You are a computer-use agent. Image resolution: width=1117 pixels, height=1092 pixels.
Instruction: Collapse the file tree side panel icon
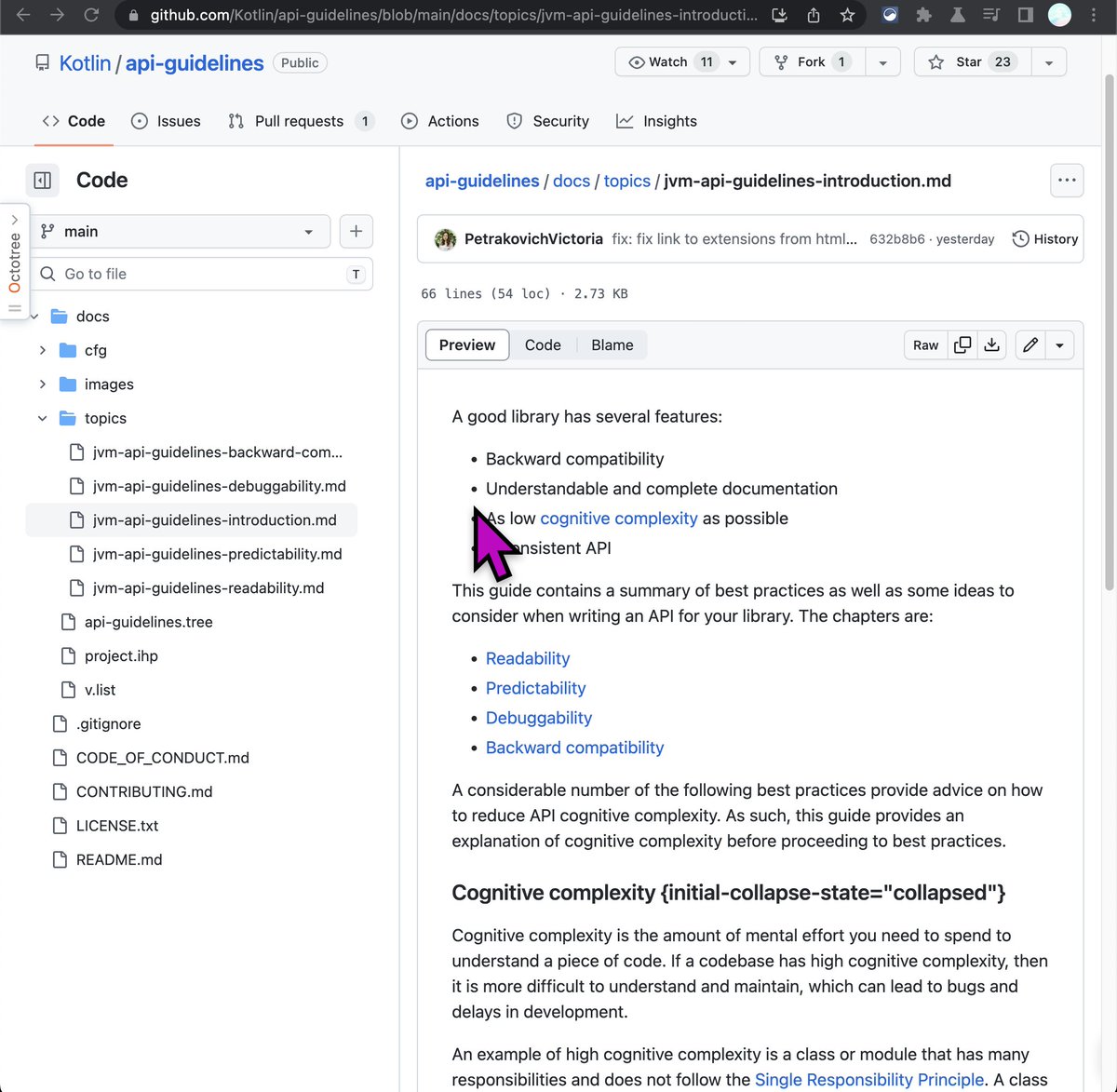[43, 180]
